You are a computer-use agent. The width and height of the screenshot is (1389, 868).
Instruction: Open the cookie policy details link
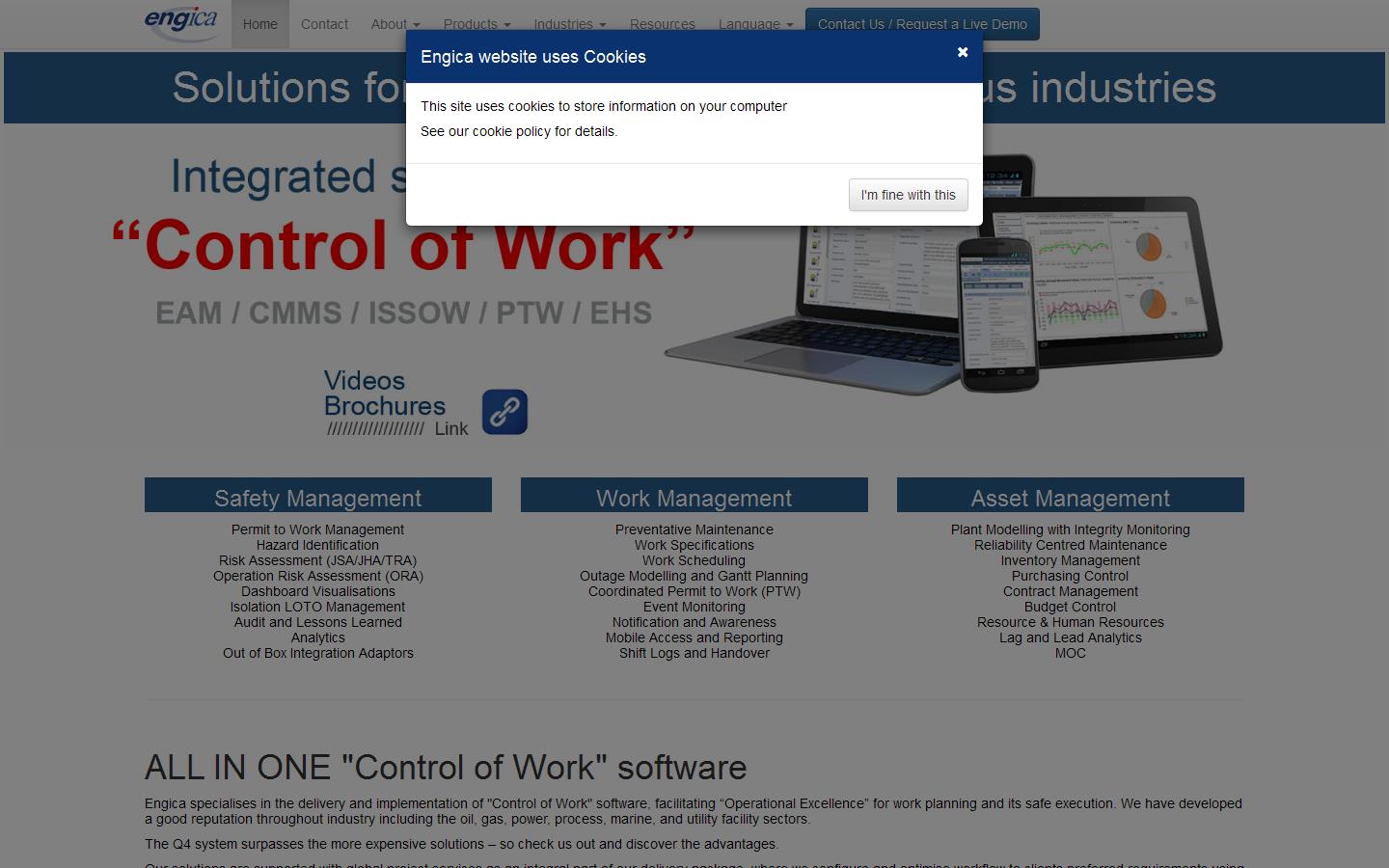click(518, 132)
